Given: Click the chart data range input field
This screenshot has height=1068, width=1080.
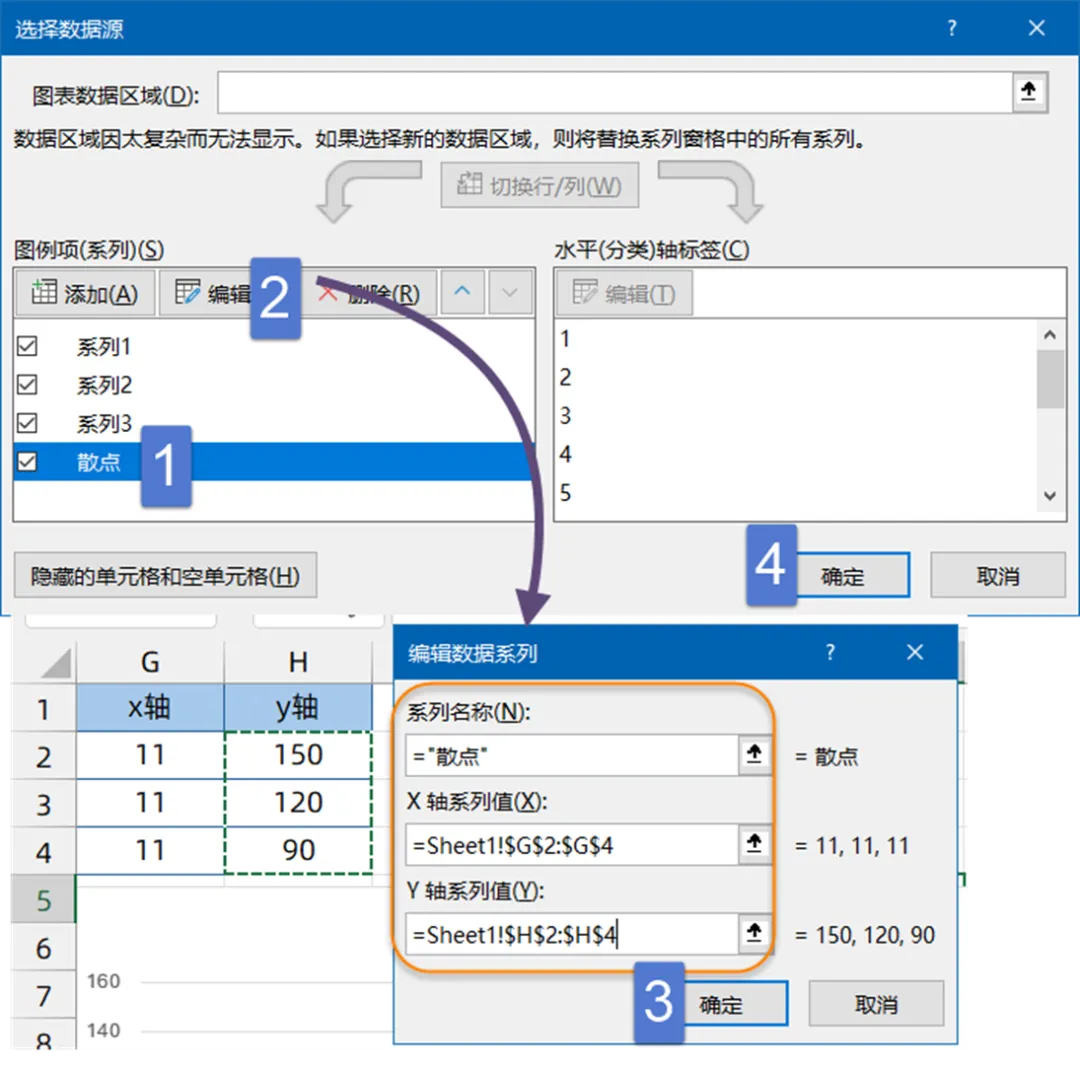Looking at the screenshot, I should pyautogui.click(x=614, y=92).
